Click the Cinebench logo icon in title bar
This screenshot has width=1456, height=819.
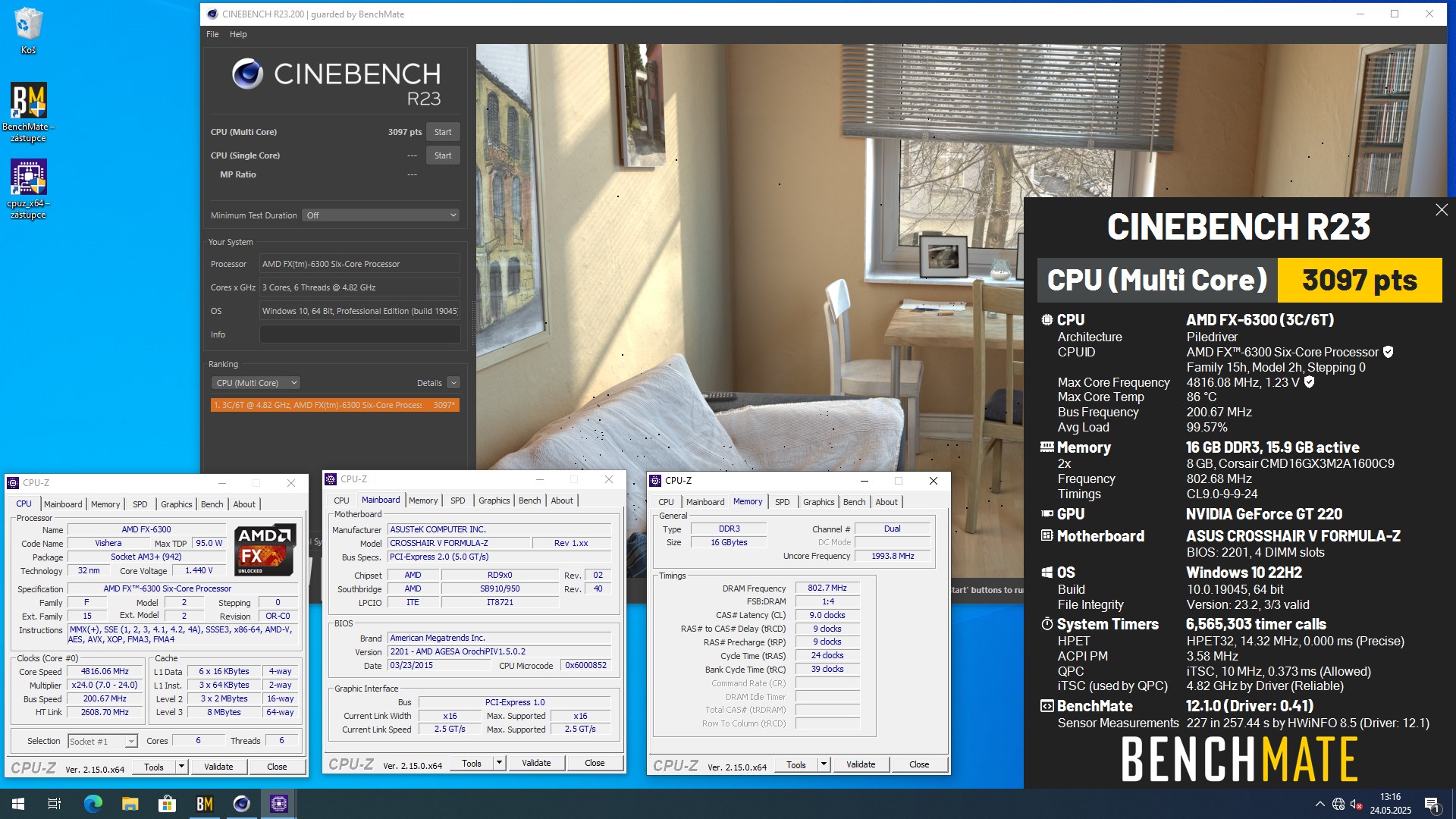[212, 14]
